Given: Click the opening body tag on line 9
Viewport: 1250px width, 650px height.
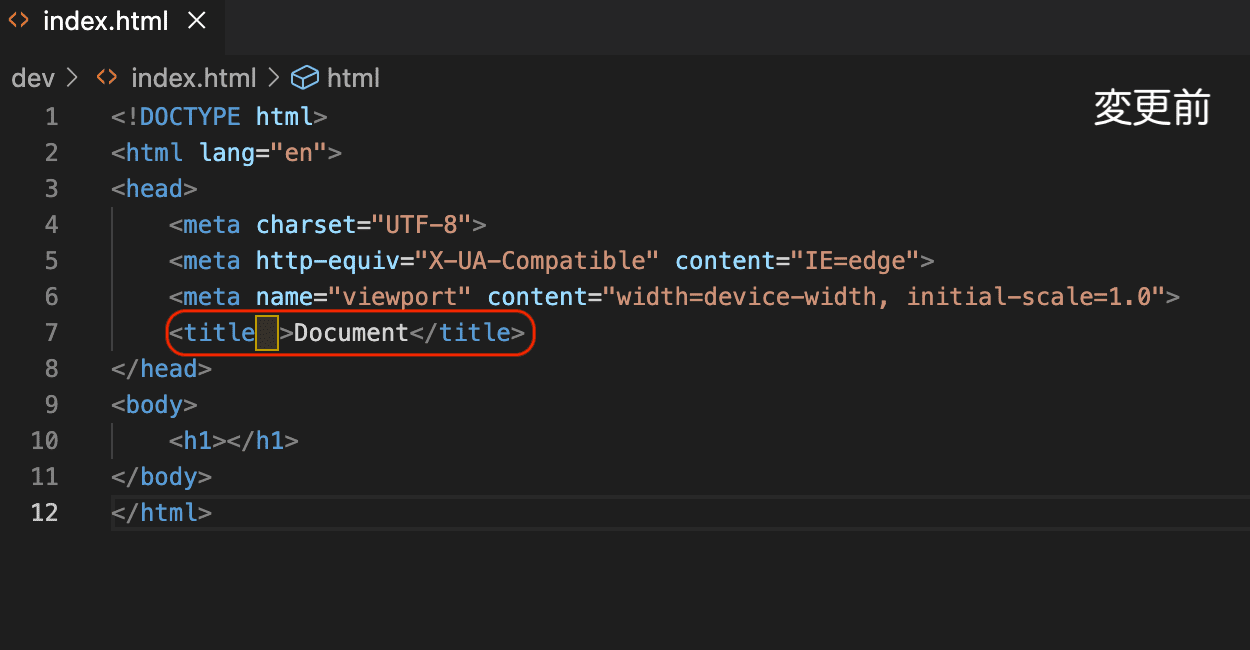Looking at the screenshot, I should click(x=155, y=405).
